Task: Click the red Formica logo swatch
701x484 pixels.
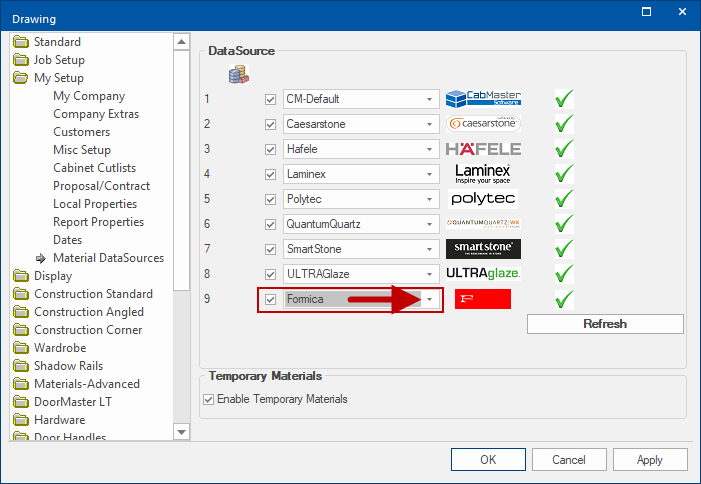Action: coord(483,299)
